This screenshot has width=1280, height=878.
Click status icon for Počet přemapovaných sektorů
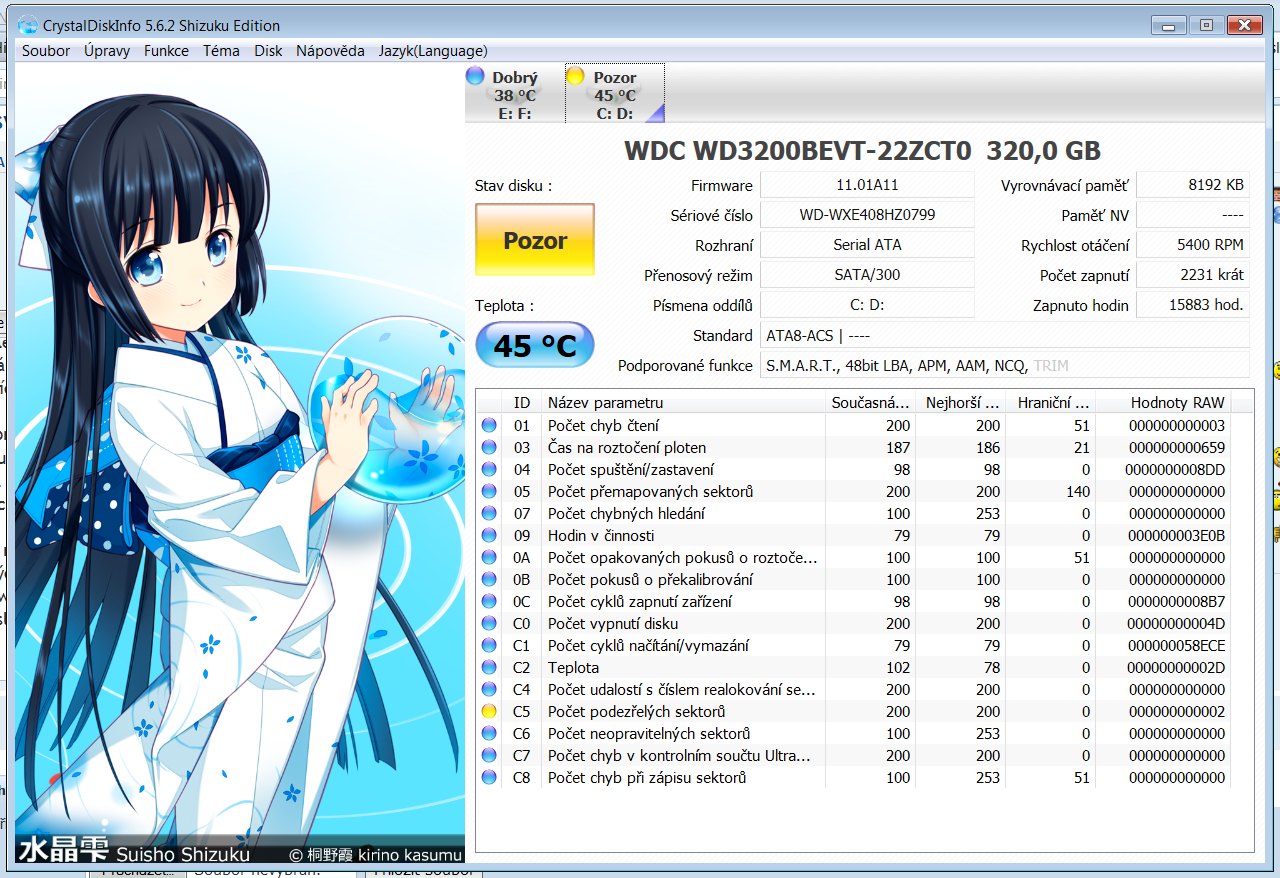coord(489,492)
